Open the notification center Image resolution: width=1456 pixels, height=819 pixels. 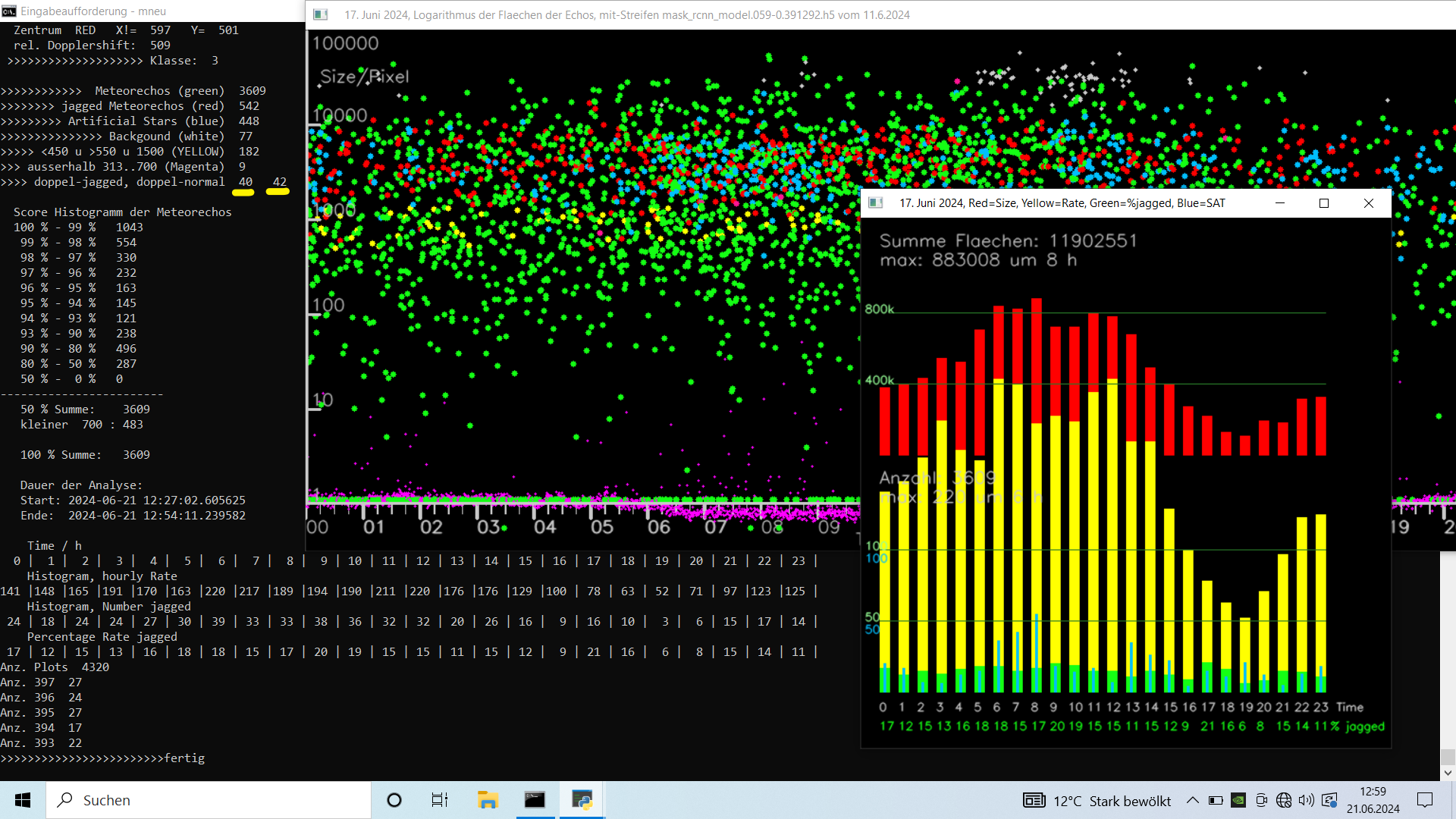(1425, 800)
